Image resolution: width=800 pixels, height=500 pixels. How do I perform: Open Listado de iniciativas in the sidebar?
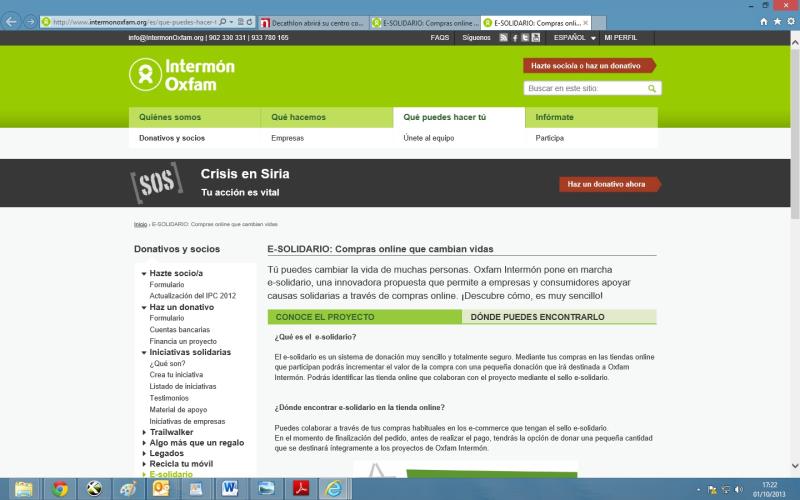point(183,387)
